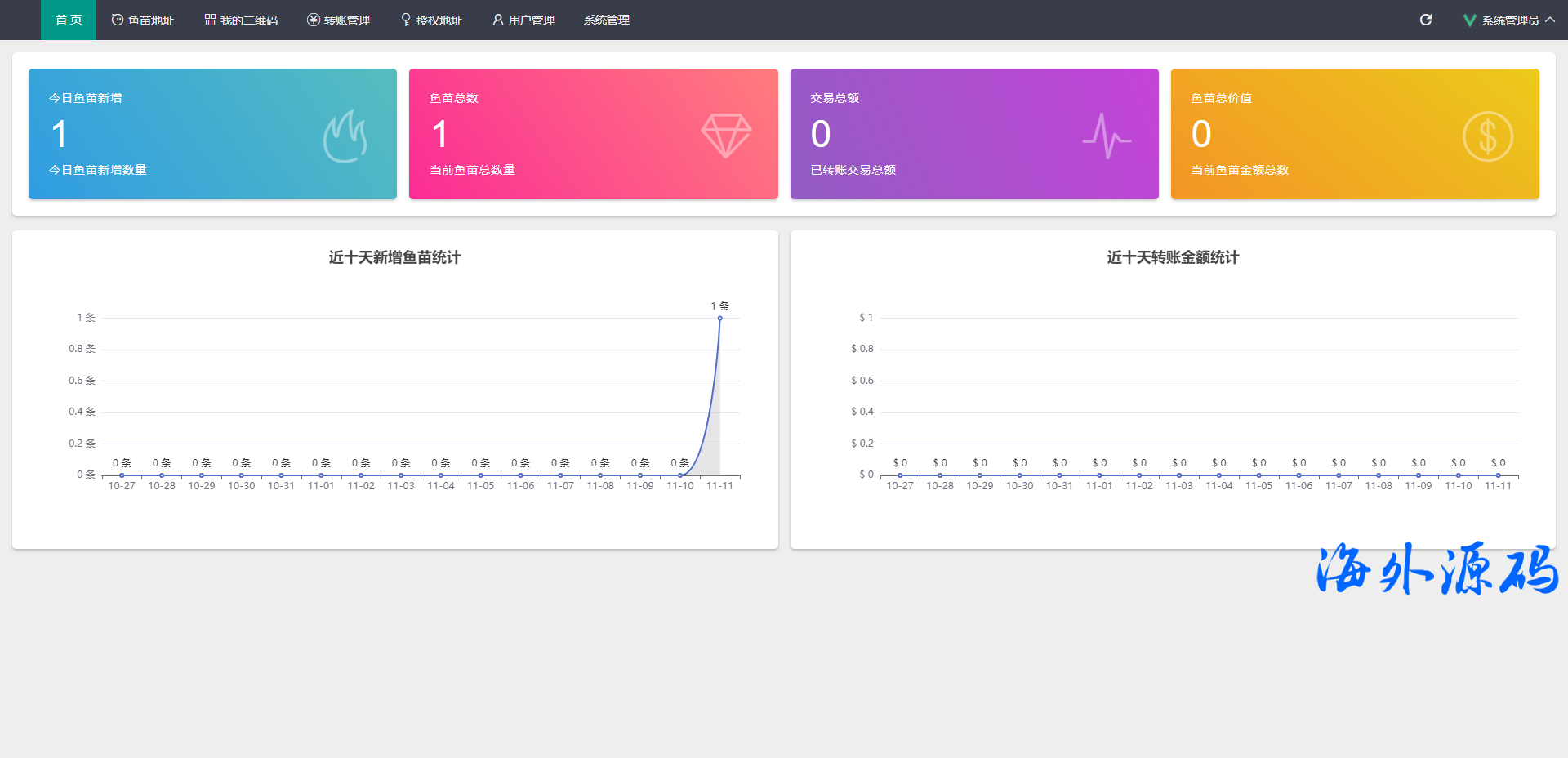Click the pulse icon on purple card

[x=1107, y=136]
